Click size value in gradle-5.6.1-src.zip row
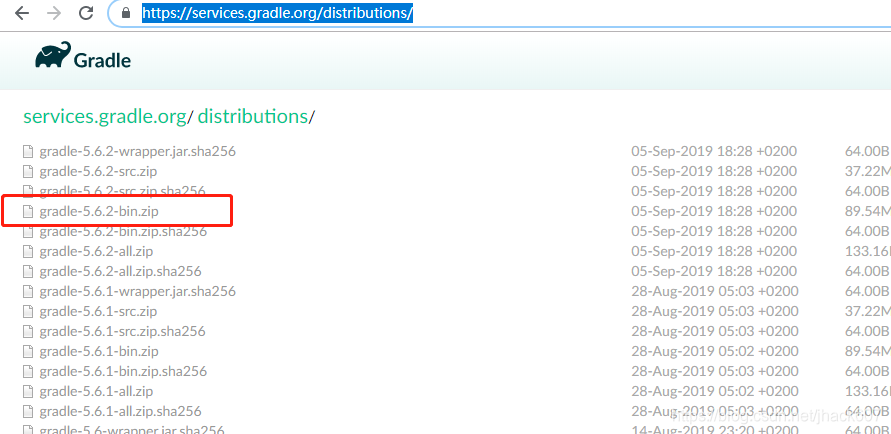Screen dimensions: 891x434 868,311
